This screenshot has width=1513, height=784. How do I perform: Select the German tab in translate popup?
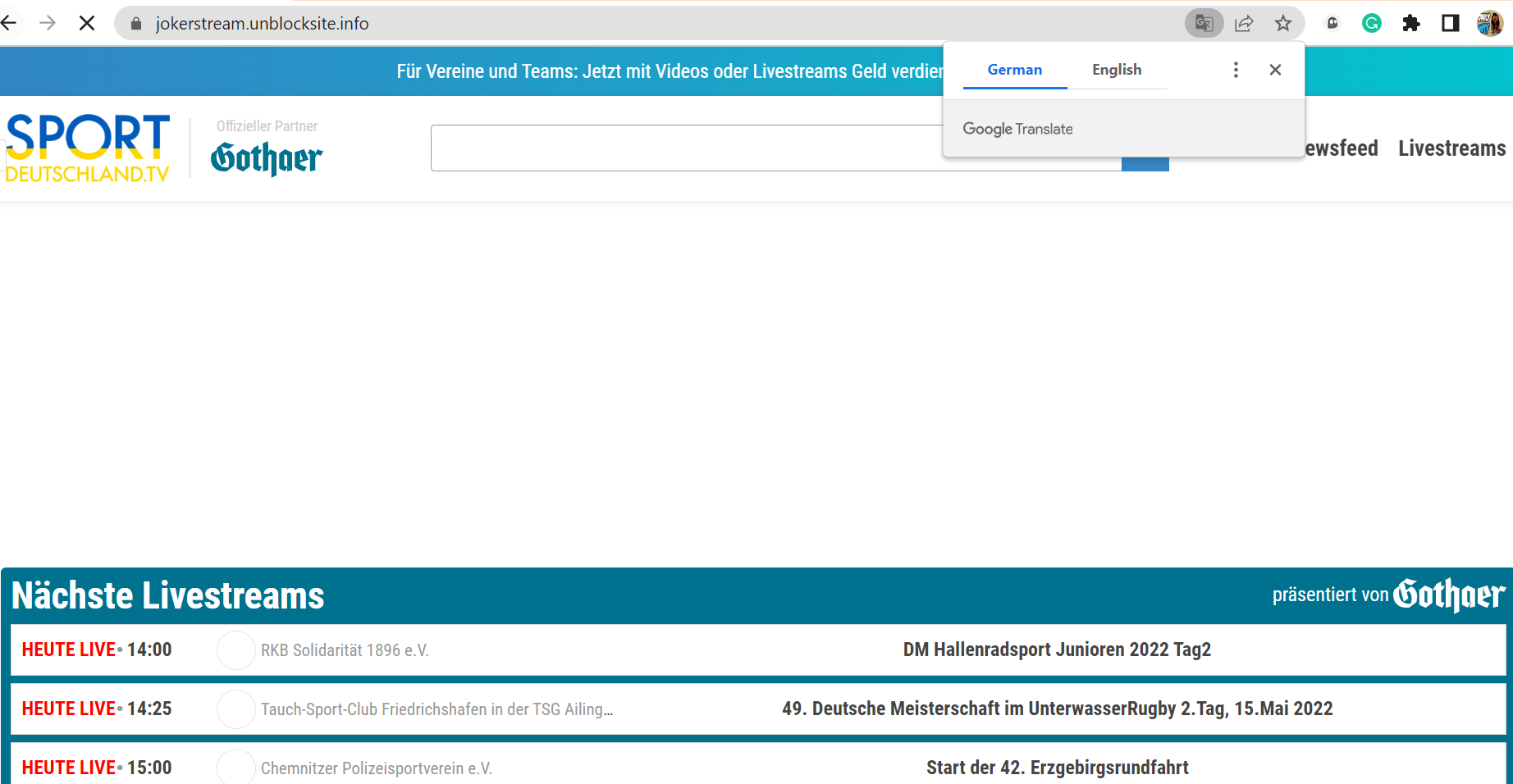[x=1014, y=70]
